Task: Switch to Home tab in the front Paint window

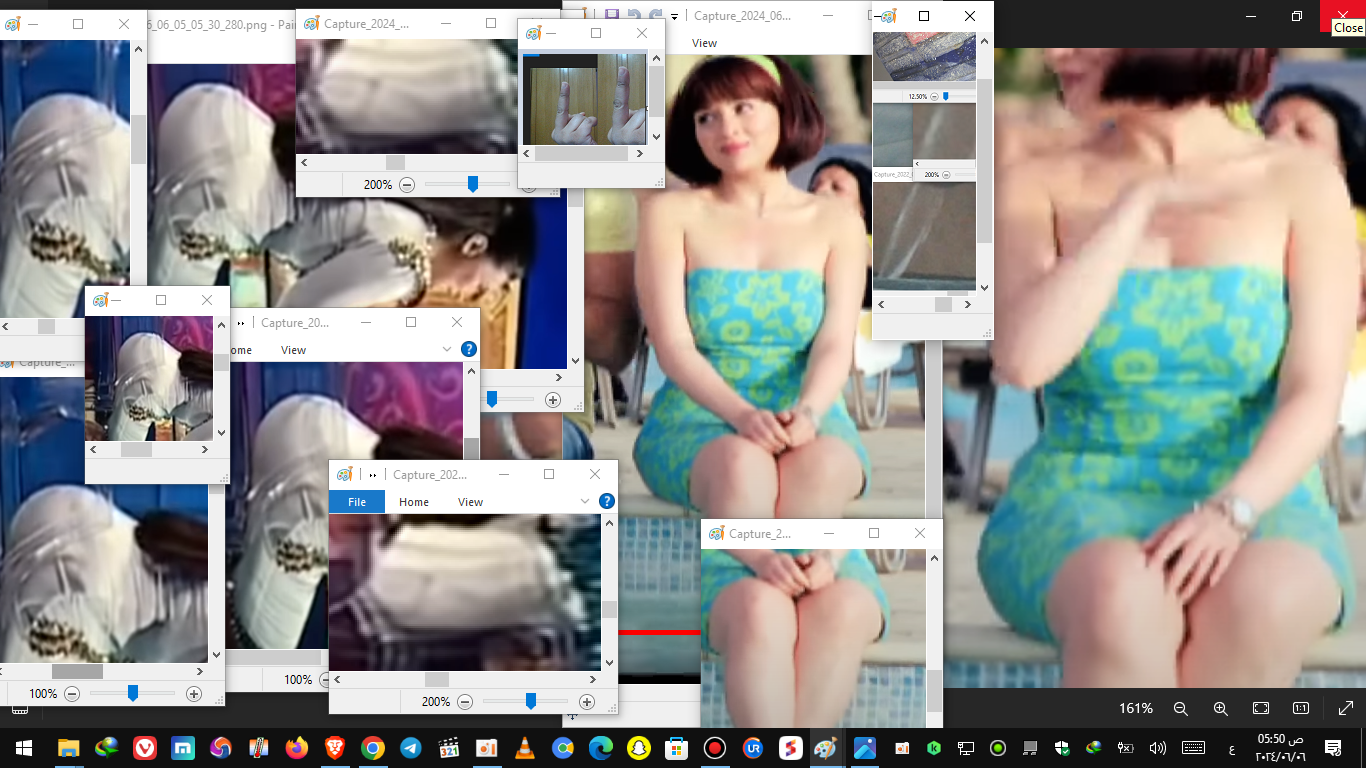Action: tap(413, 502)
